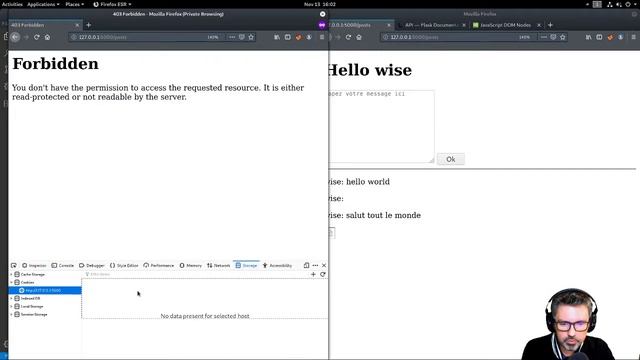Click the 'hello world' message line
Viewport: 640px width, 360px height.
tap(359, 182)
